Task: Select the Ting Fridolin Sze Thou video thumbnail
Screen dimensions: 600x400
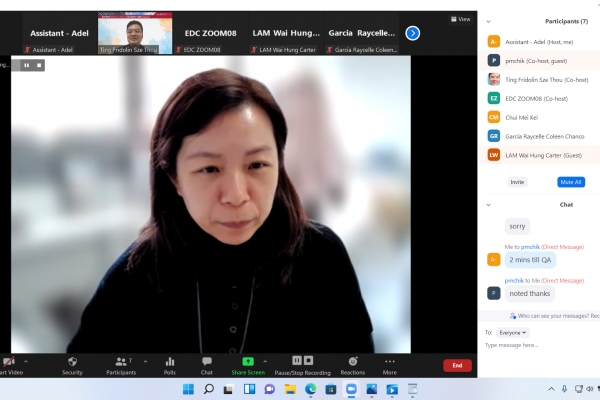Action: pos(135,33)
